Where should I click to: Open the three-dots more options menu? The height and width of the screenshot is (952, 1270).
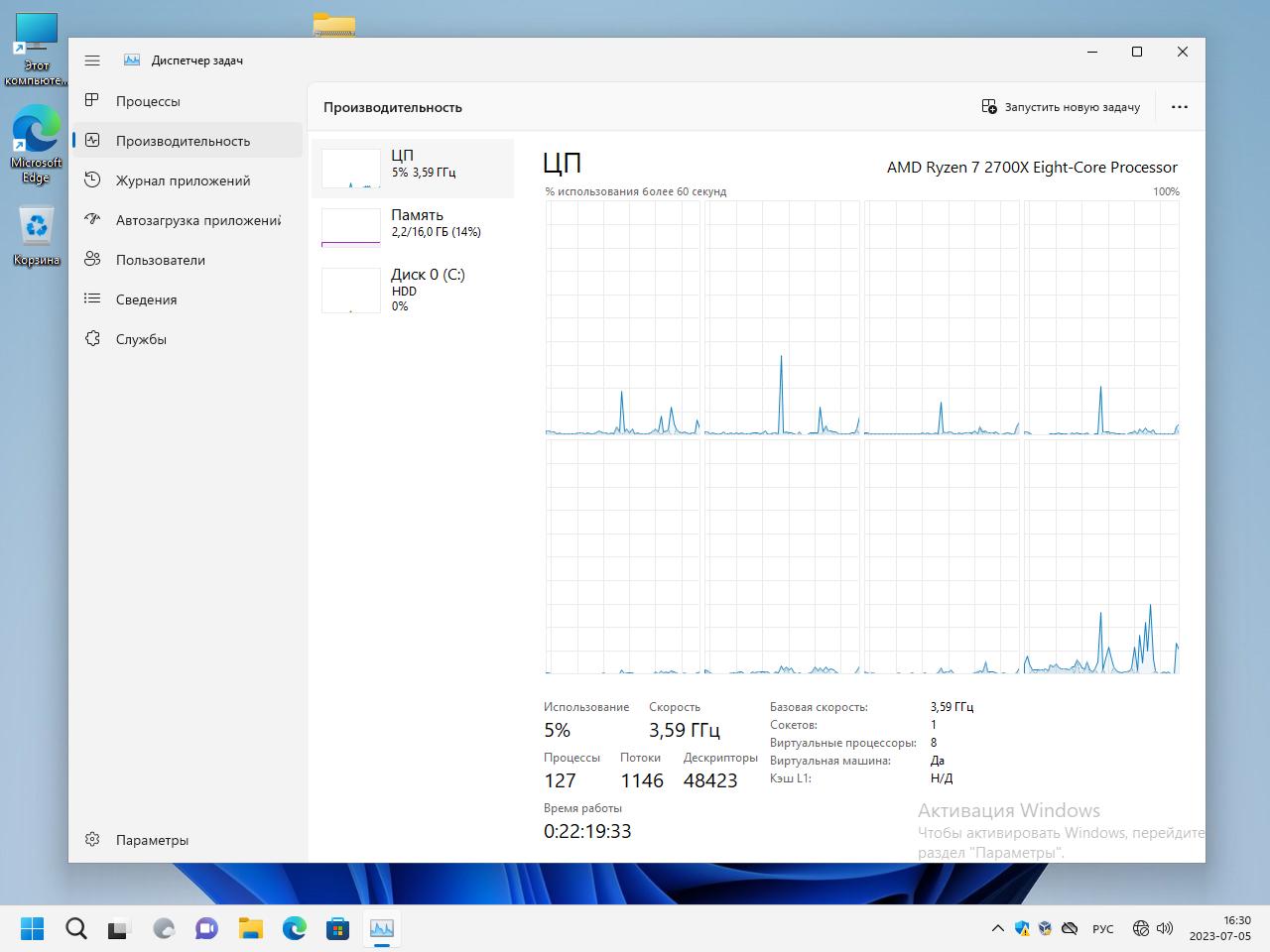pos(1180,107)
